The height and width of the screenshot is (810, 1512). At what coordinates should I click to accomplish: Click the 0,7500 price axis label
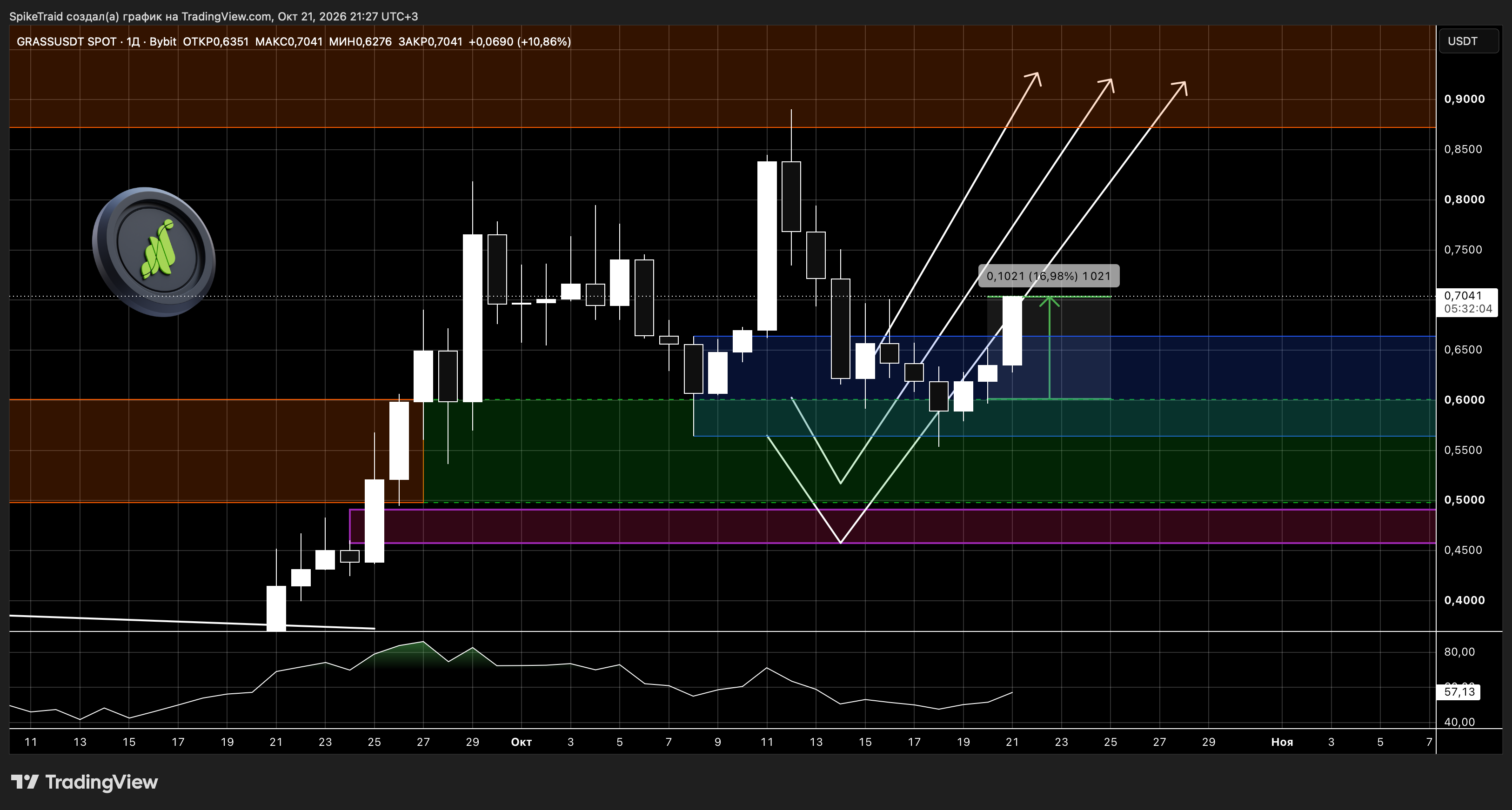[1463, 250]
